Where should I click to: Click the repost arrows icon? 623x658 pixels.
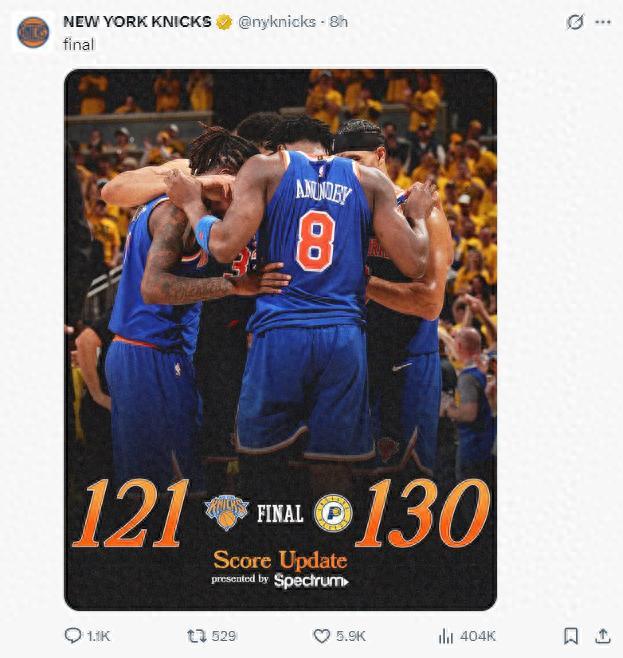[196, 635]
